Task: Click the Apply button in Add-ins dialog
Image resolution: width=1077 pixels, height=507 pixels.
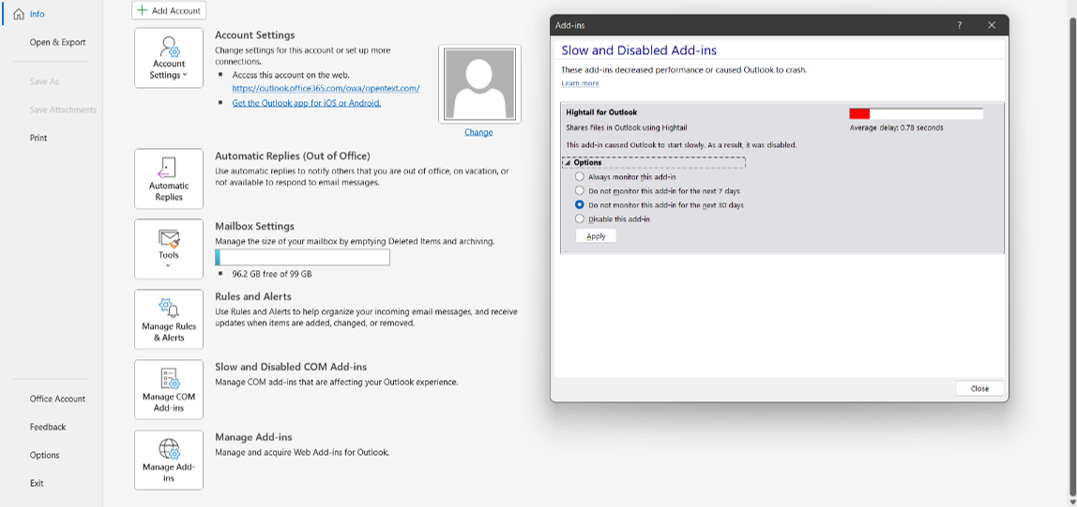Action: coord(596,236)
